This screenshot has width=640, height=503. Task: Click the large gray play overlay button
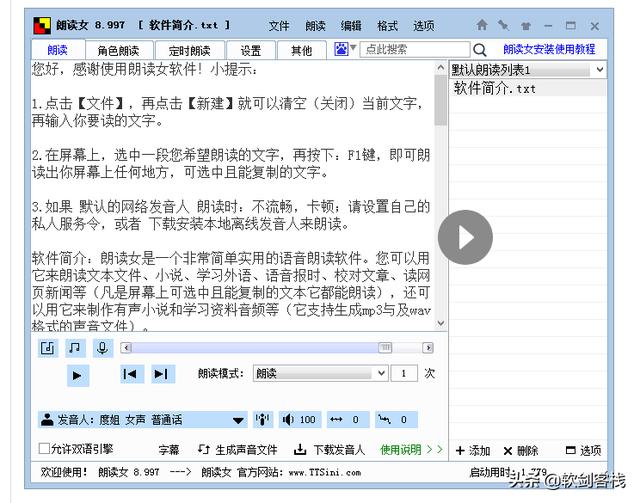(465, 237)
